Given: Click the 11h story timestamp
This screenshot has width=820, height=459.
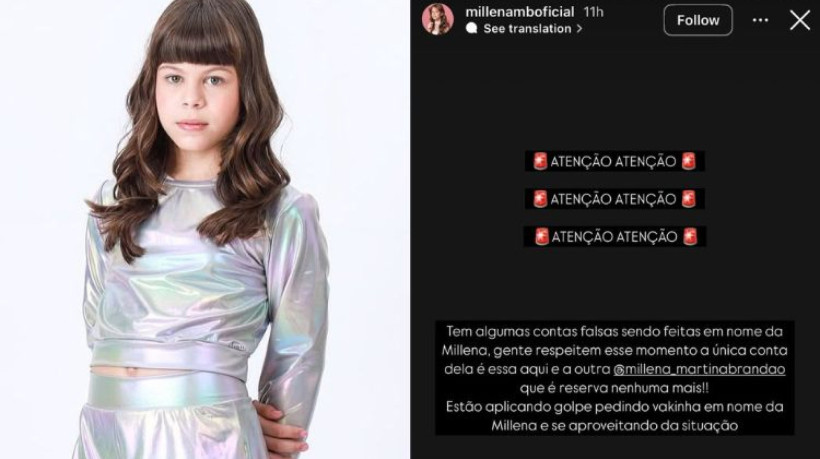Looking at the screenshot, I should [x=594, y=12].
